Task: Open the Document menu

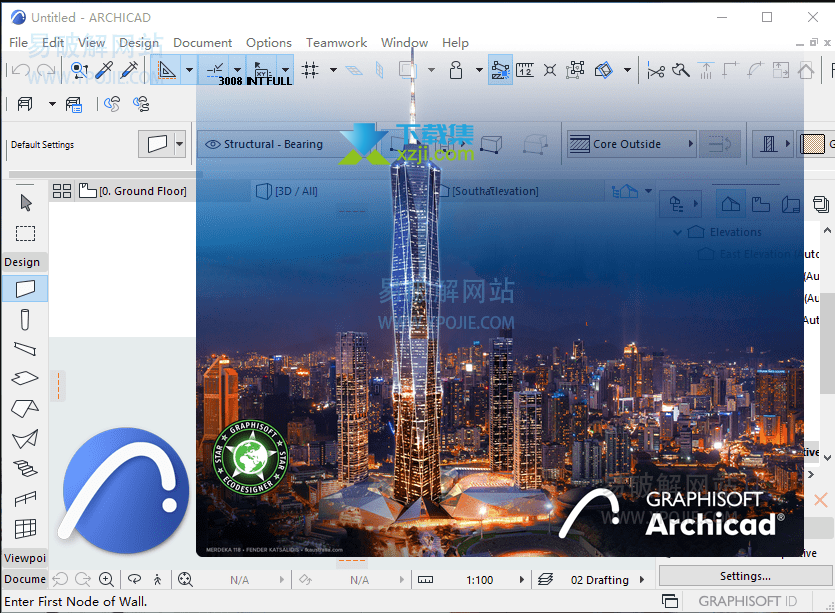Action: pyautogui.click(x=202, y=43)
